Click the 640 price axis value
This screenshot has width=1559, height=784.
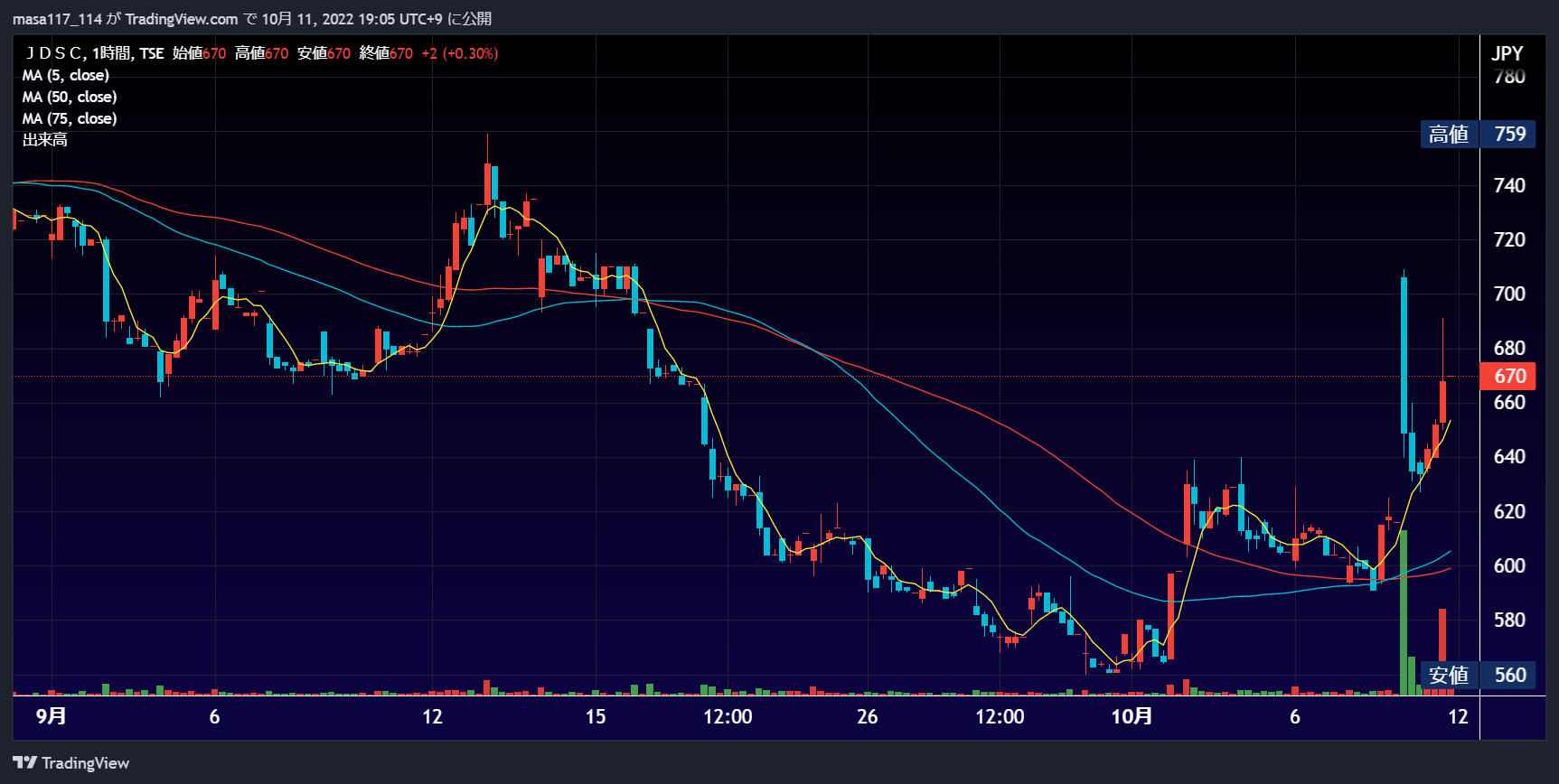click(x=1509, y=456)
